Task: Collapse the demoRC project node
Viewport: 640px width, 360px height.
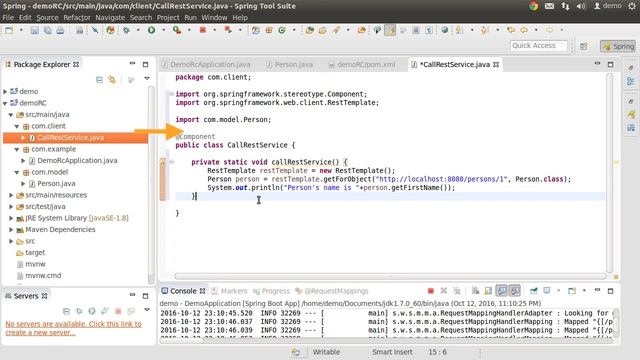Action: coord(5,103)
